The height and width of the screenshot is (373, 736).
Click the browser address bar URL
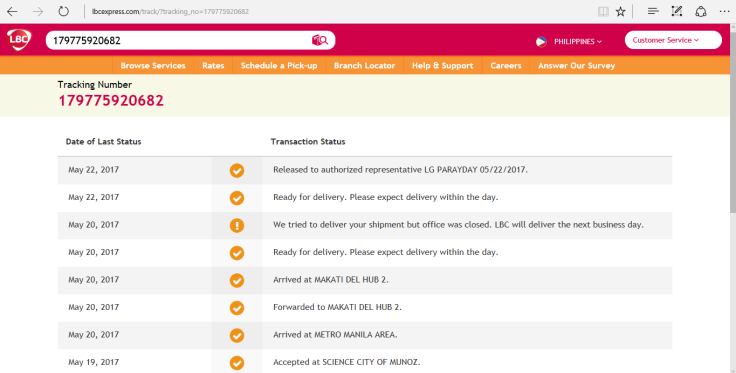pos(170,11)
